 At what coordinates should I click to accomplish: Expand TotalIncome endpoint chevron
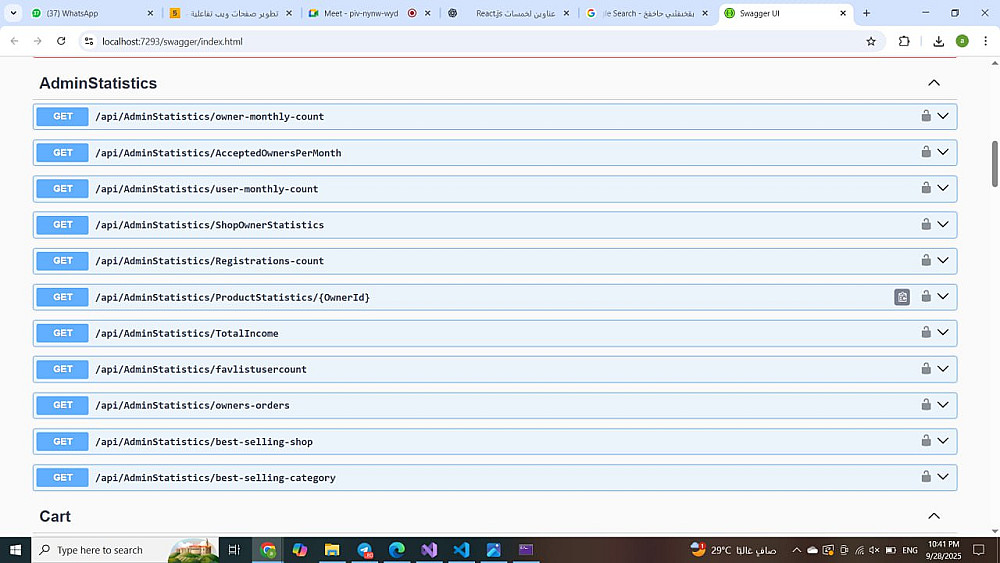(x=943, y=332)
